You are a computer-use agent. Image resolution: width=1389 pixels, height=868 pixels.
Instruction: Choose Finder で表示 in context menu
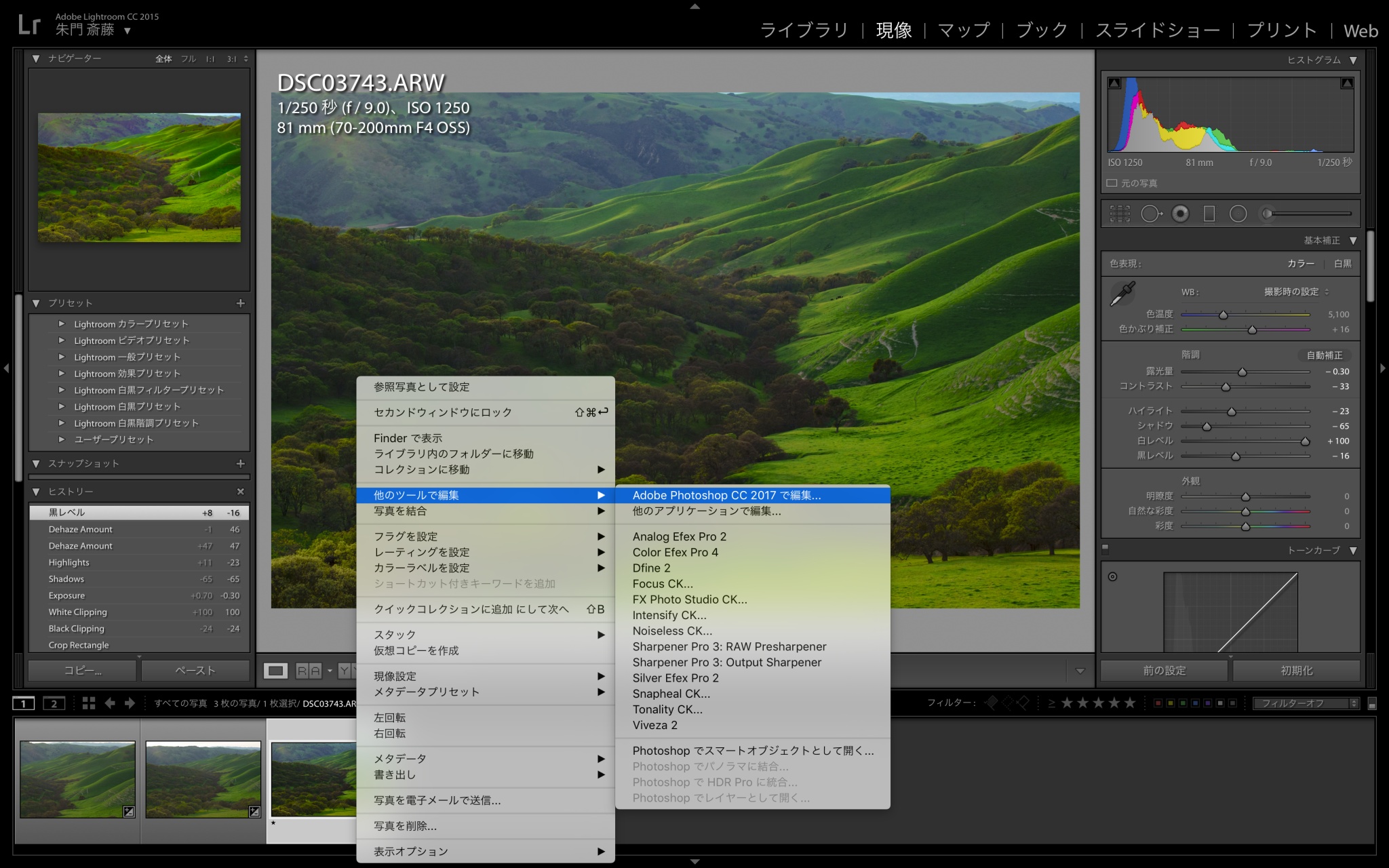click(x=486, y=438)
